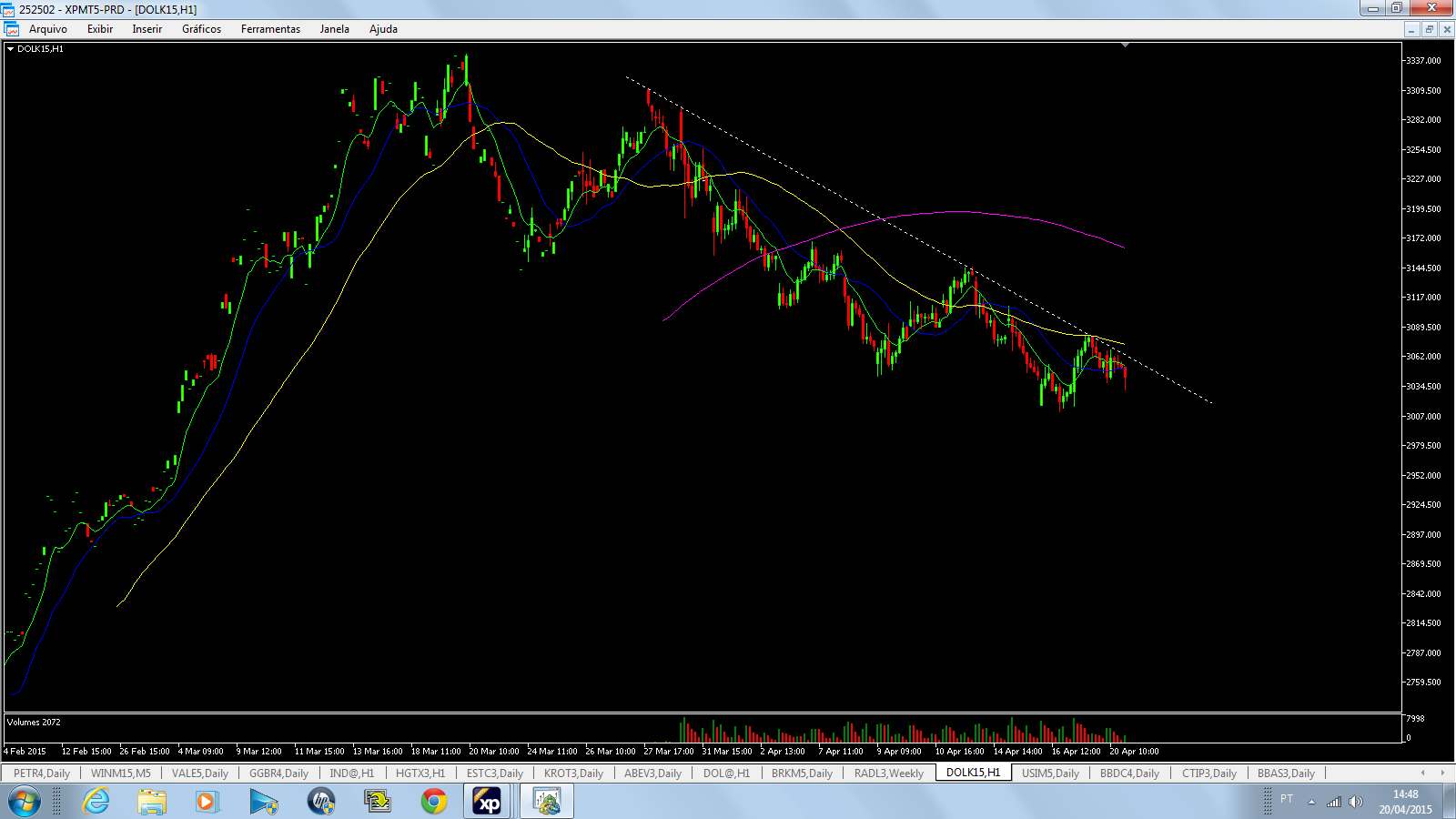Screen dimensions: 1456x819
Task: Launch Internet Explorer from taskbar
Action: coord(96,802)
